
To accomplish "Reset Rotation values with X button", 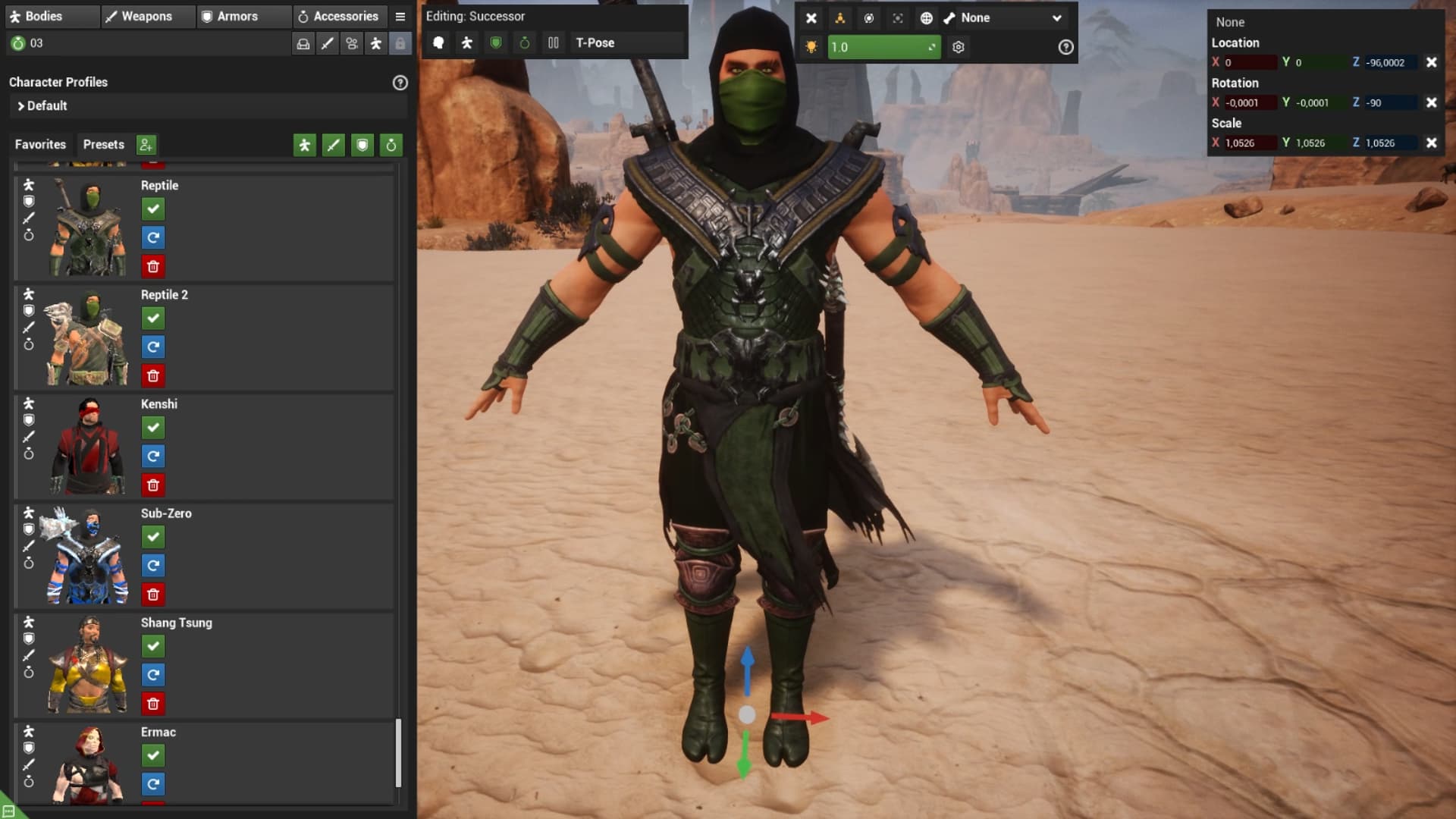I will coord(1431,102).
